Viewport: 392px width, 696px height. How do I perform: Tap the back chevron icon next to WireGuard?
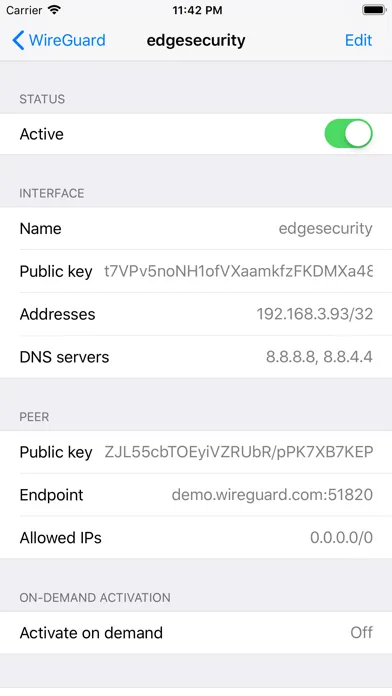pos(18,40)
